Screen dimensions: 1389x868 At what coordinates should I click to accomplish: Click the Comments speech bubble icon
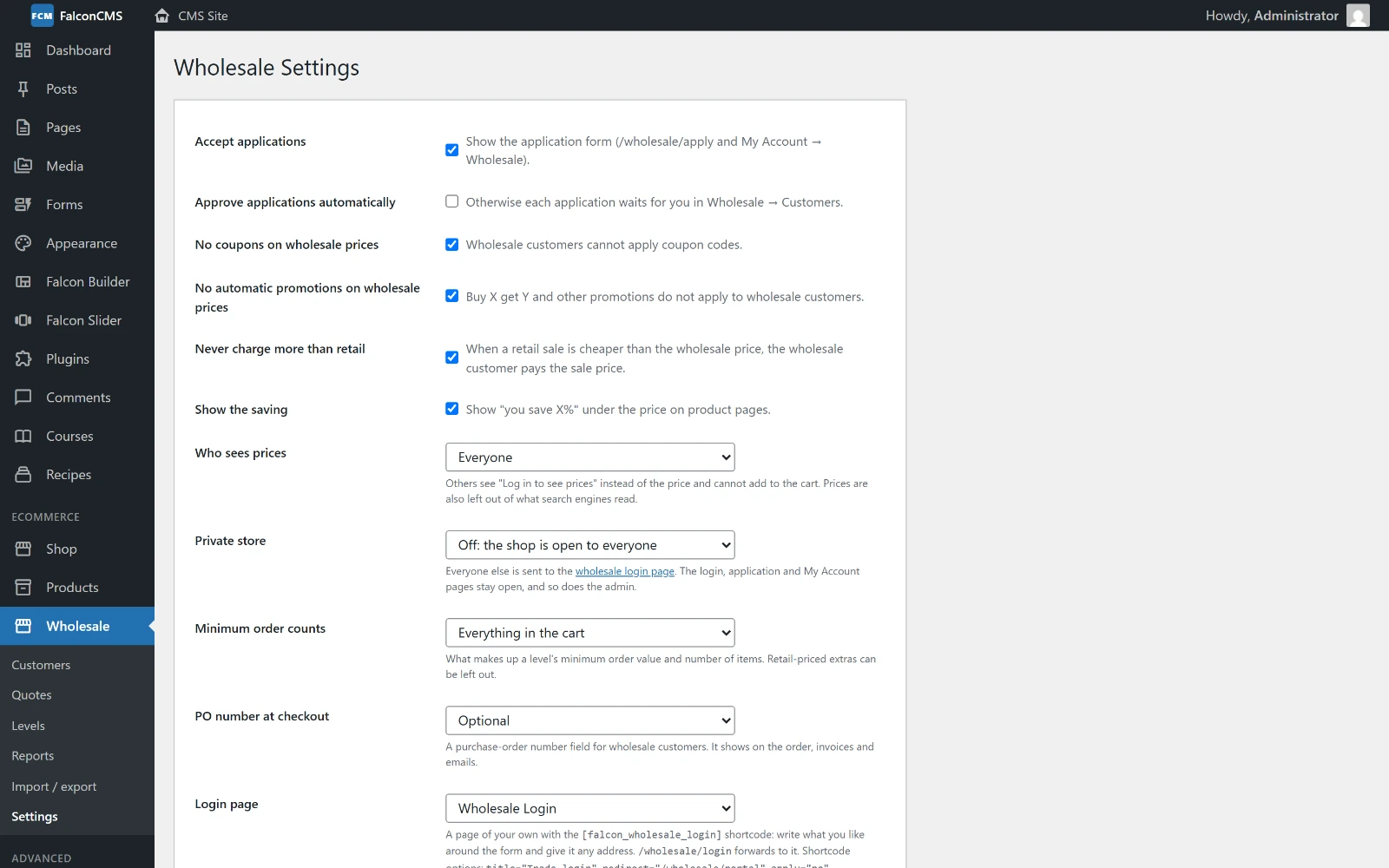23,398
